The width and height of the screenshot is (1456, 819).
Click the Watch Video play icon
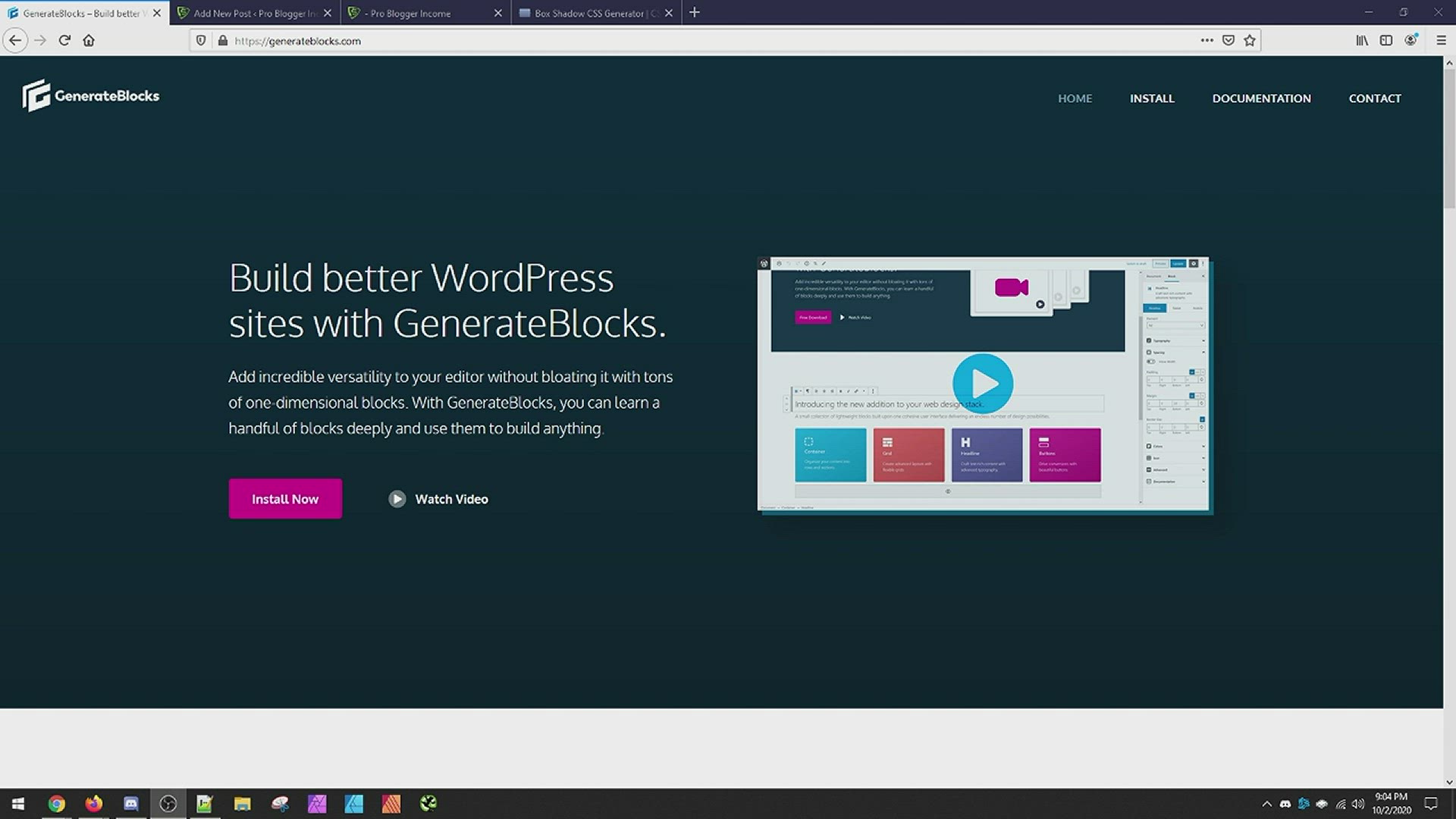397,499
